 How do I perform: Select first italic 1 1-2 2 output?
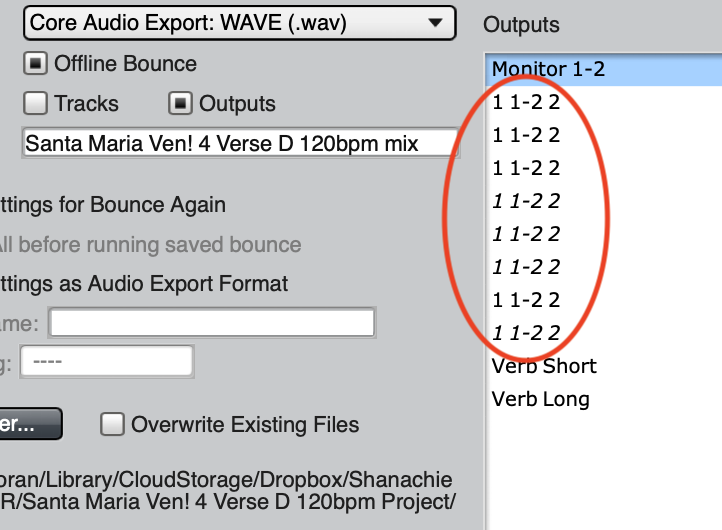click(526, 201)
